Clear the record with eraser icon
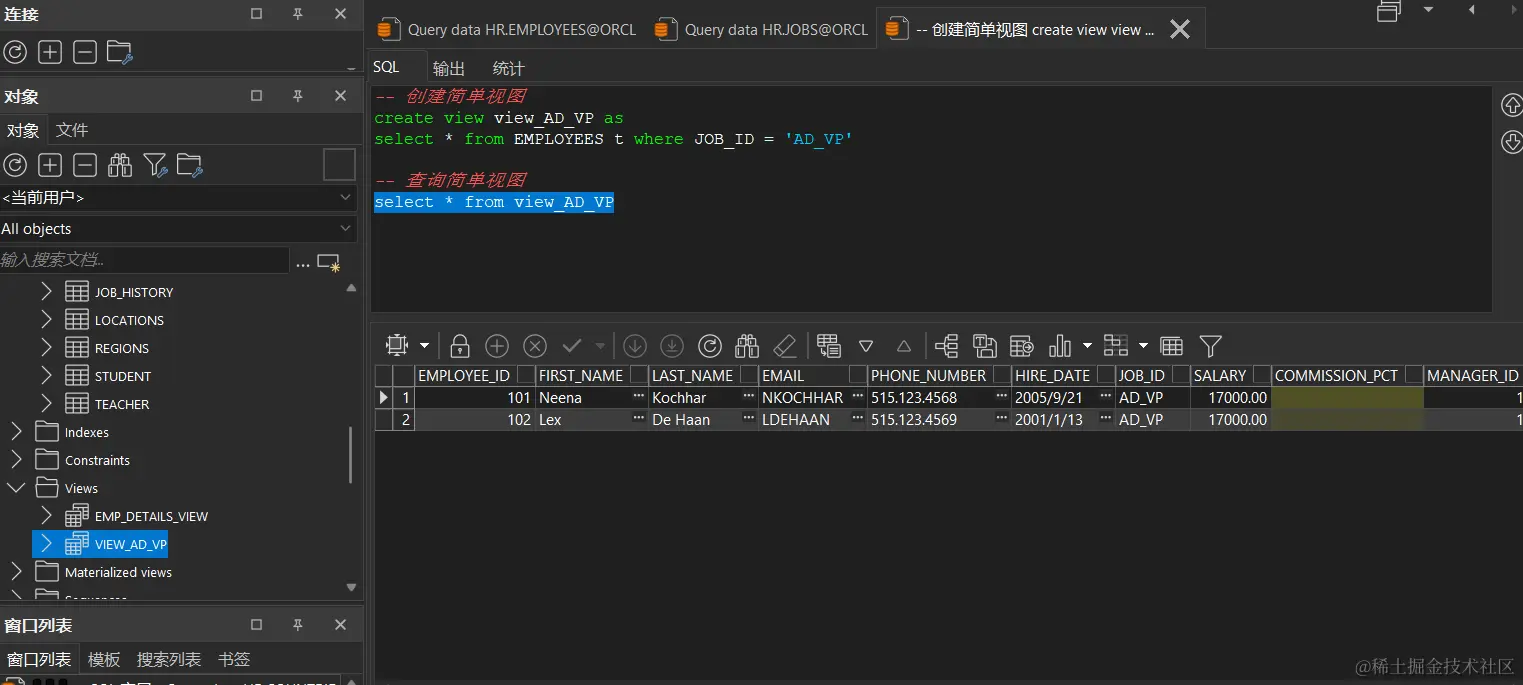The image size is (1523, 685). point(785,346)
